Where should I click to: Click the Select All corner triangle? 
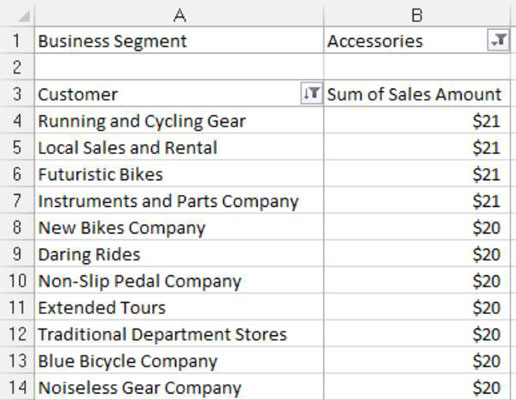24,16
